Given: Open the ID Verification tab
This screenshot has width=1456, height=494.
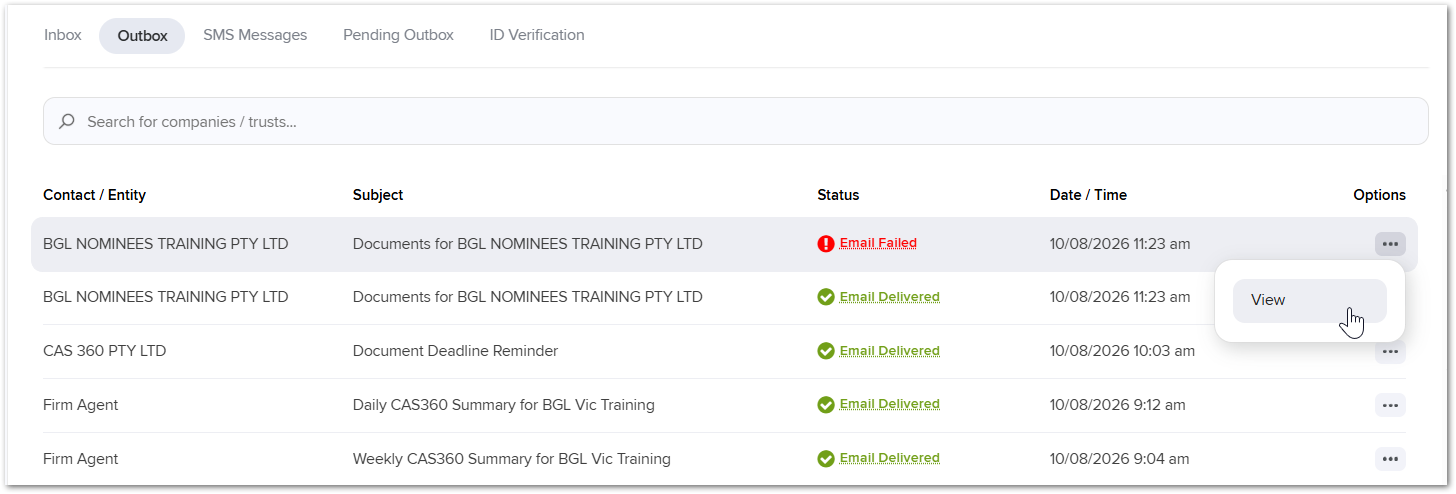Looking at the screenshot, I should coord(537,35).
